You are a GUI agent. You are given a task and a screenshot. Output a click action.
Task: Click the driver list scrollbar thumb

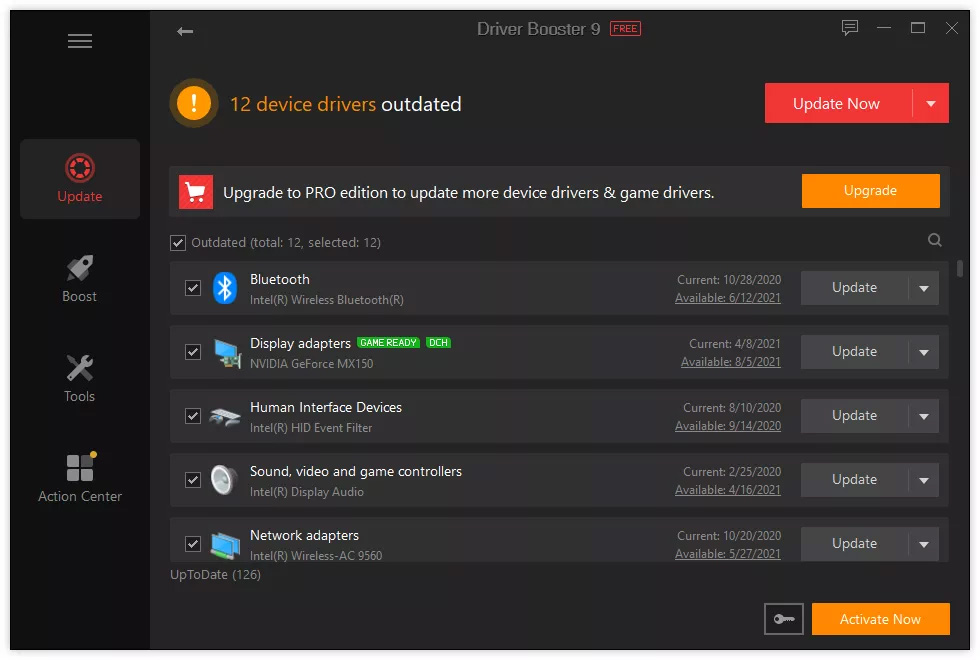coord(959,269)
